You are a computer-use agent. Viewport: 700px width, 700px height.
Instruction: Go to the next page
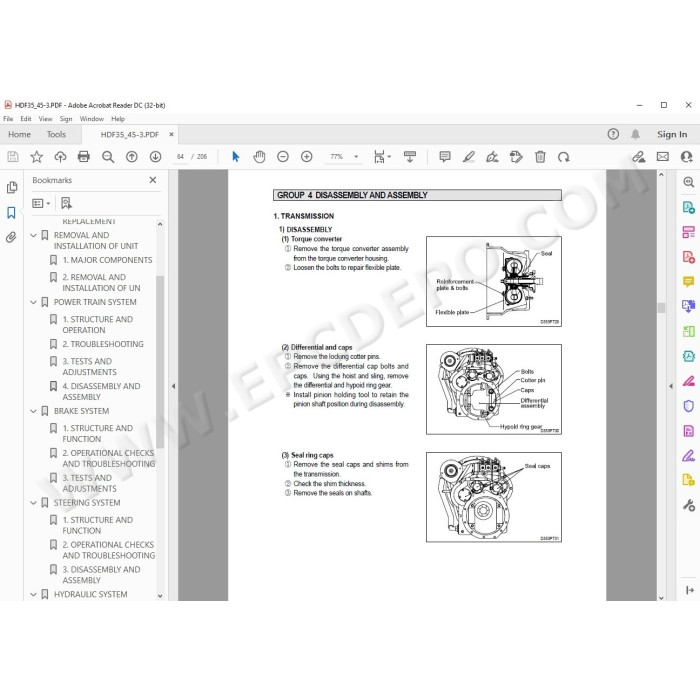coord(155,157)
